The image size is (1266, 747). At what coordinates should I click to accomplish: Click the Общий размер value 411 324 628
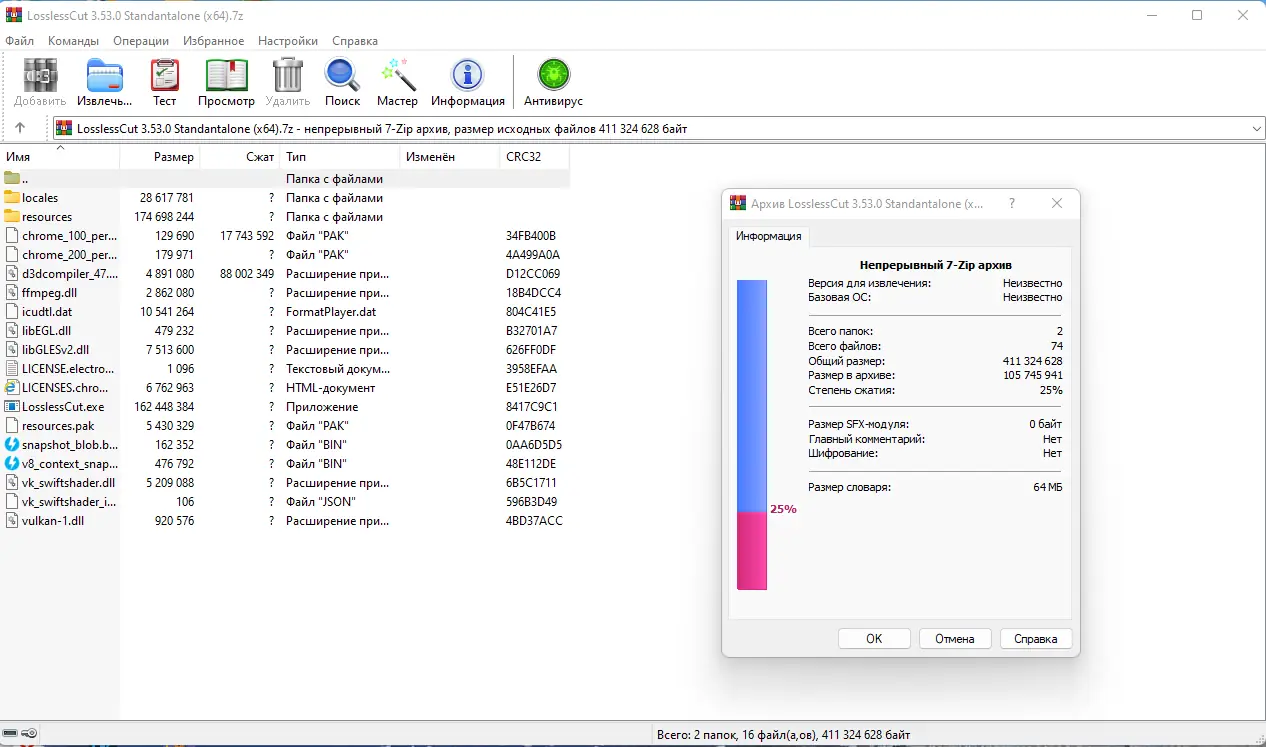(x=1032, y=361)
